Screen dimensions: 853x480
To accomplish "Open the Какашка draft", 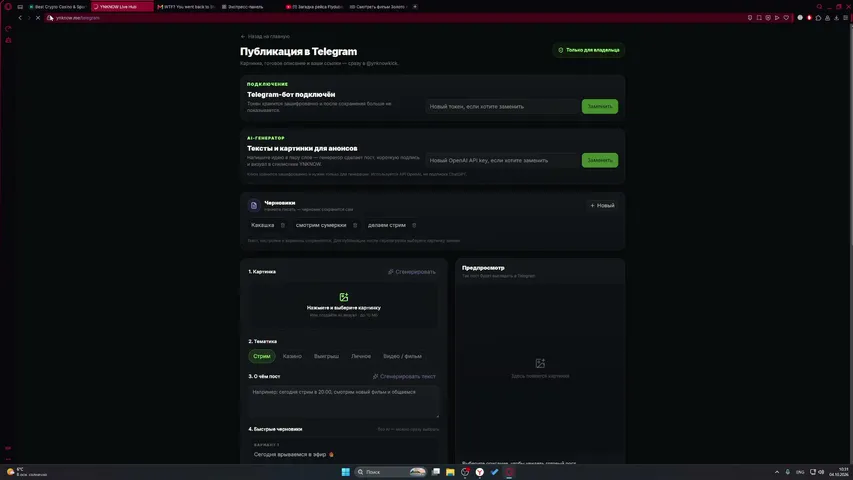I will pyautogui.click(x=263, y=225).
